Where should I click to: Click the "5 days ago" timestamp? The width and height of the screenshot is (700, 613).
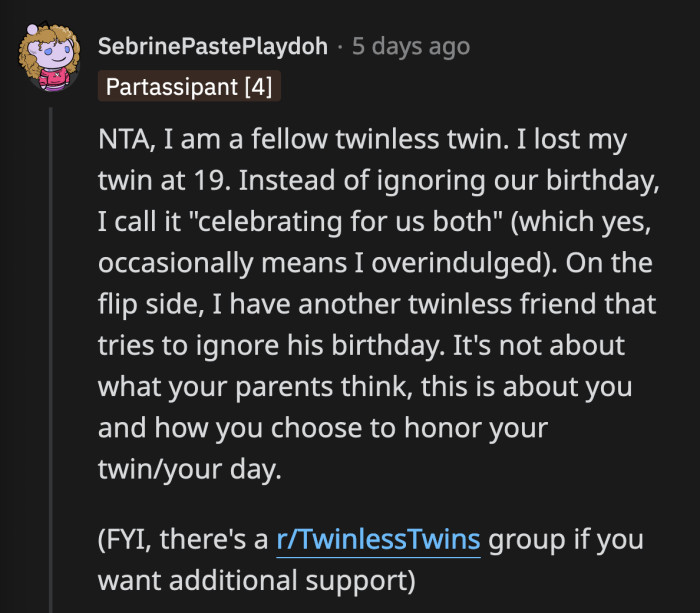pos(410,47)
